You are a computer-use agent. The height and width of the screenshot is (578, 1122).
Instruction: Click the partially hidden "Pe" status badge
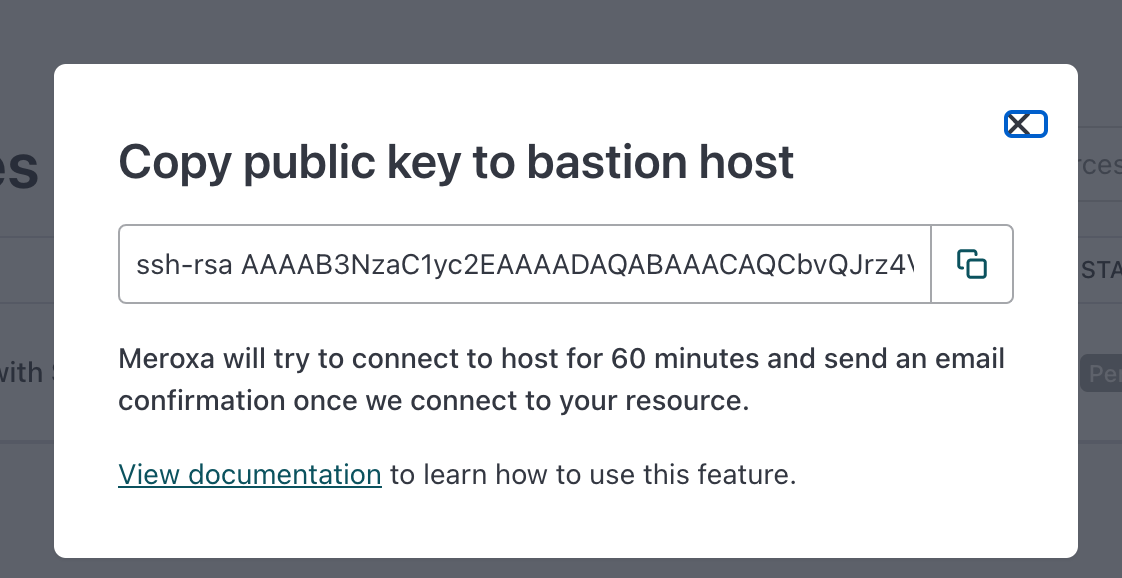(1102, 373)
